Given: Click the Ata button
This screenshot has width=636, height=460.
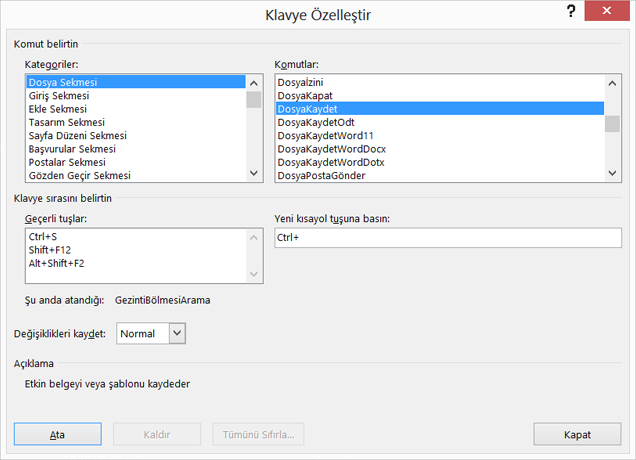Looking at the screenshot, I should pyautogui.click(x=58, y=434).
